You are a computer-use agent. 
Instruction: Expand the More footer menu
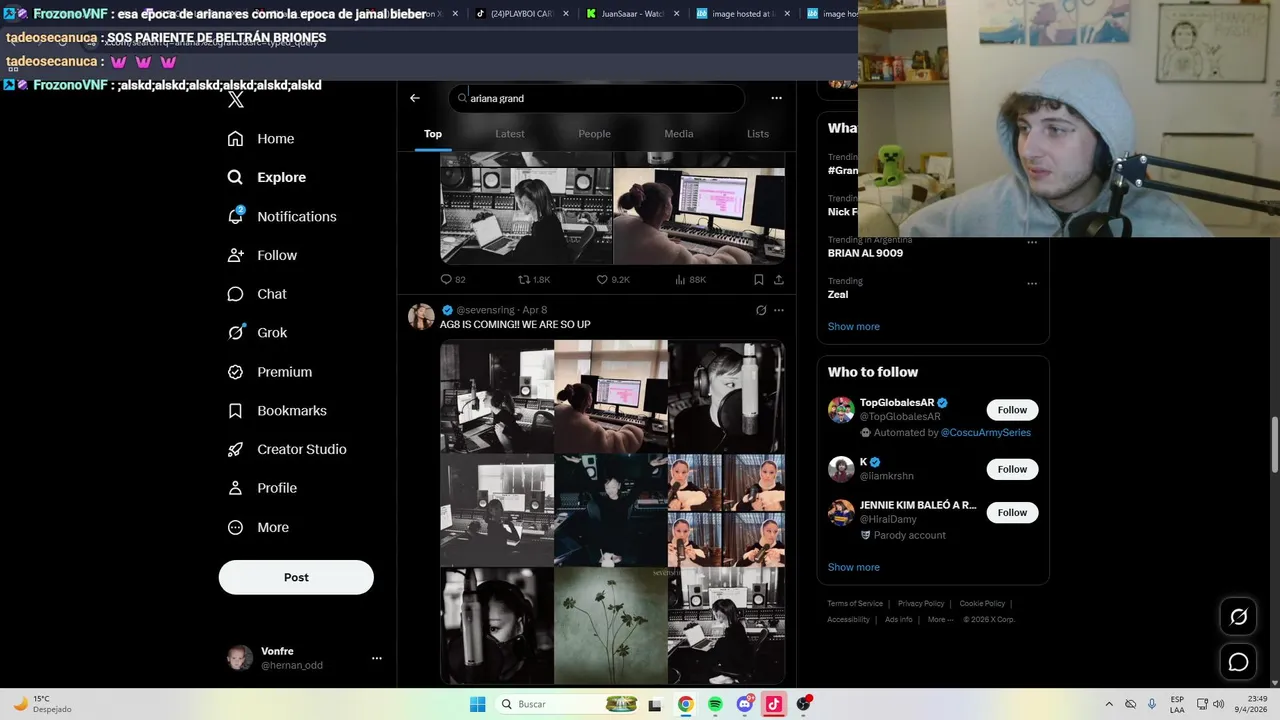(x=940, y=620)
